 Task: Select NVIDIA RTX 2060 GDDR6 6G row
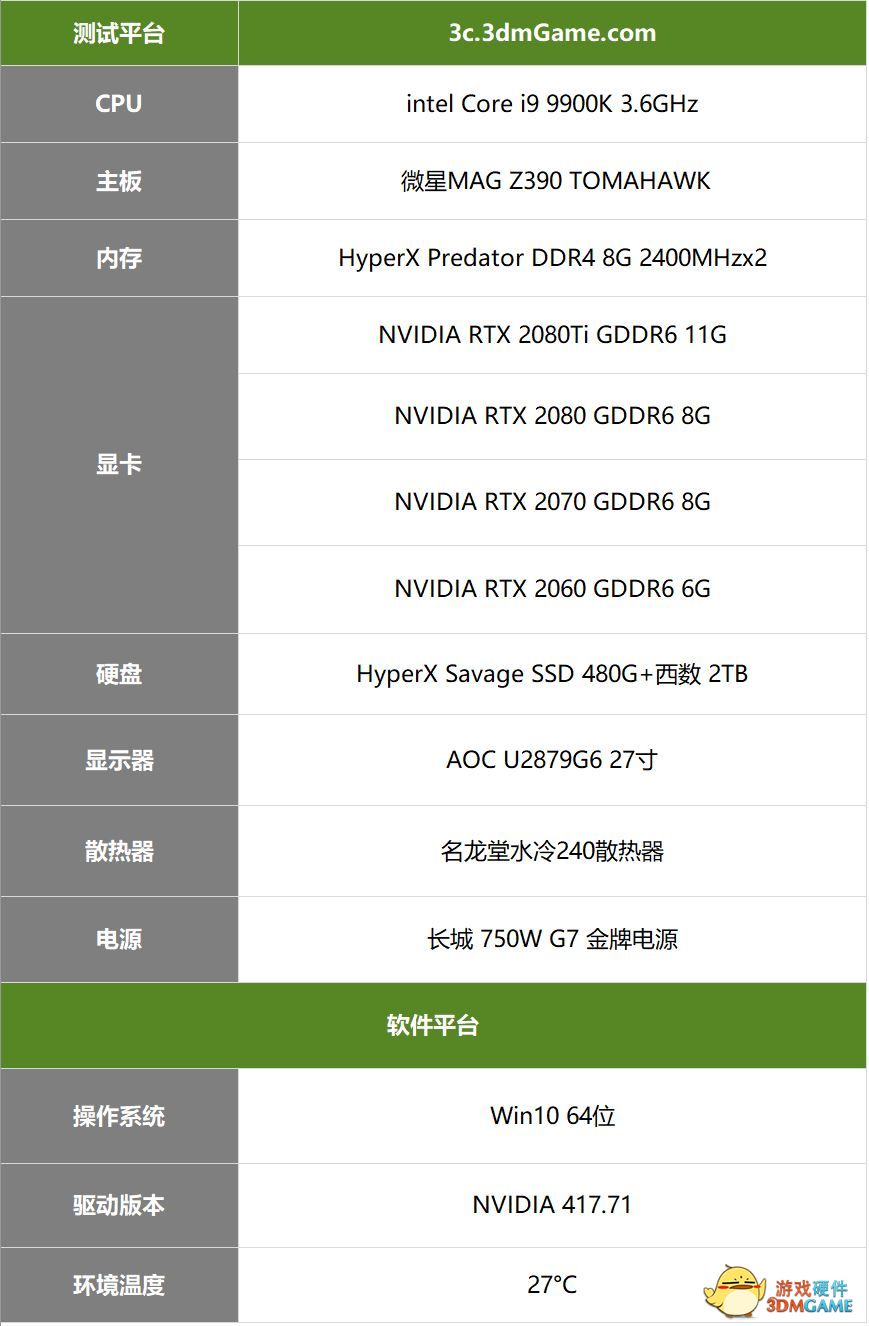pos(552,589)
